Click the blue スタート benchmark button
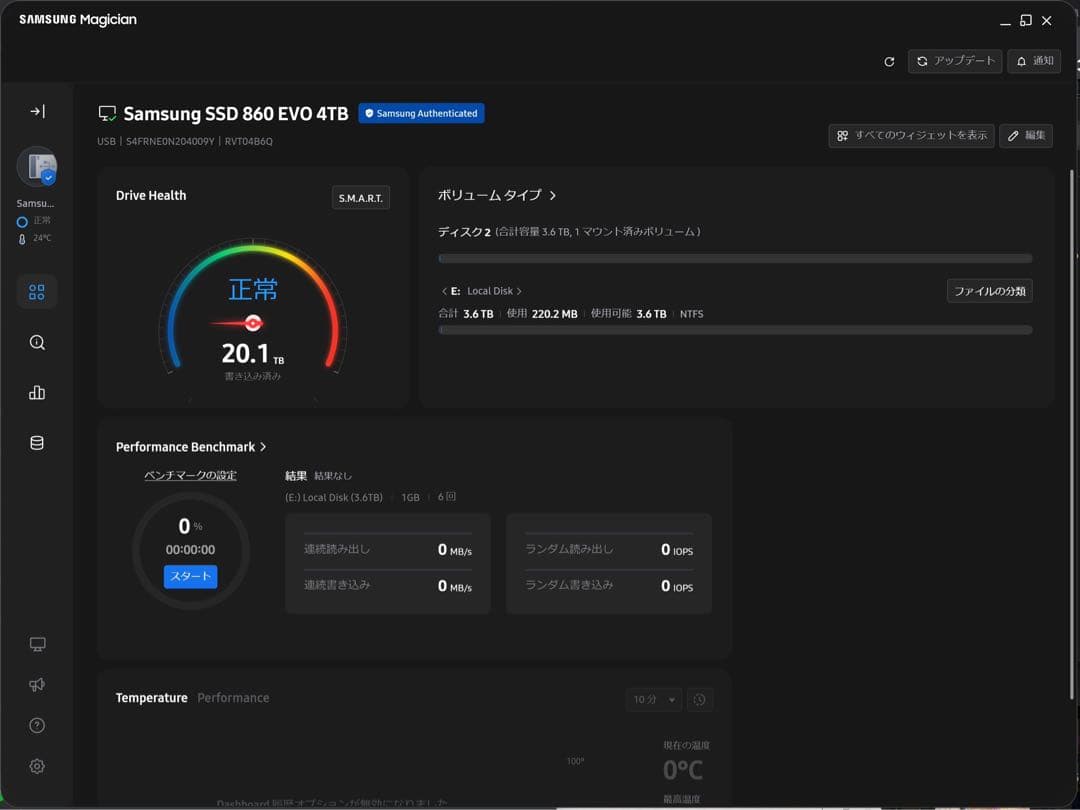 (191, 577)
